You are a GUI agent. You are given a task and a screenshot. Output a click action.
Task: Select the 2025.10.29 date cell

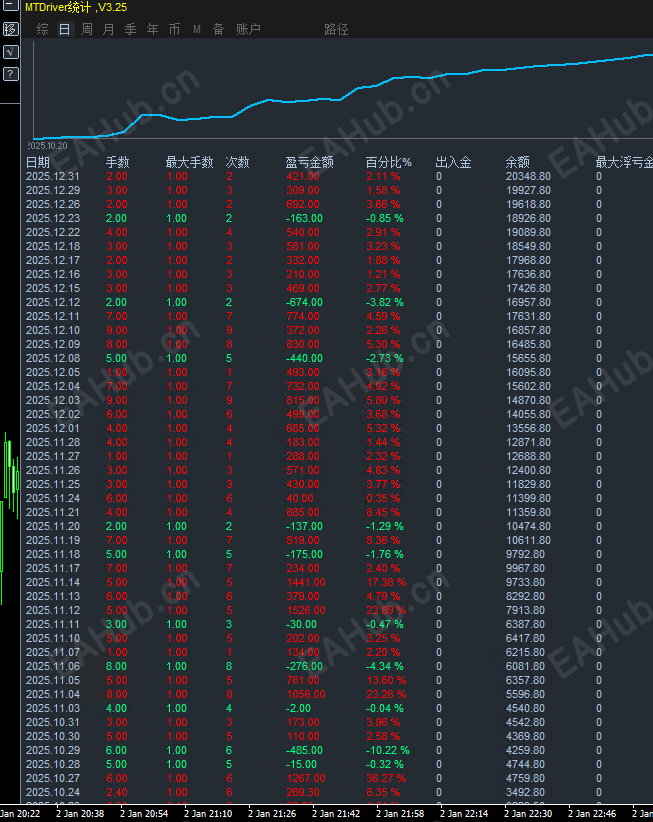(x=52, y=750)
